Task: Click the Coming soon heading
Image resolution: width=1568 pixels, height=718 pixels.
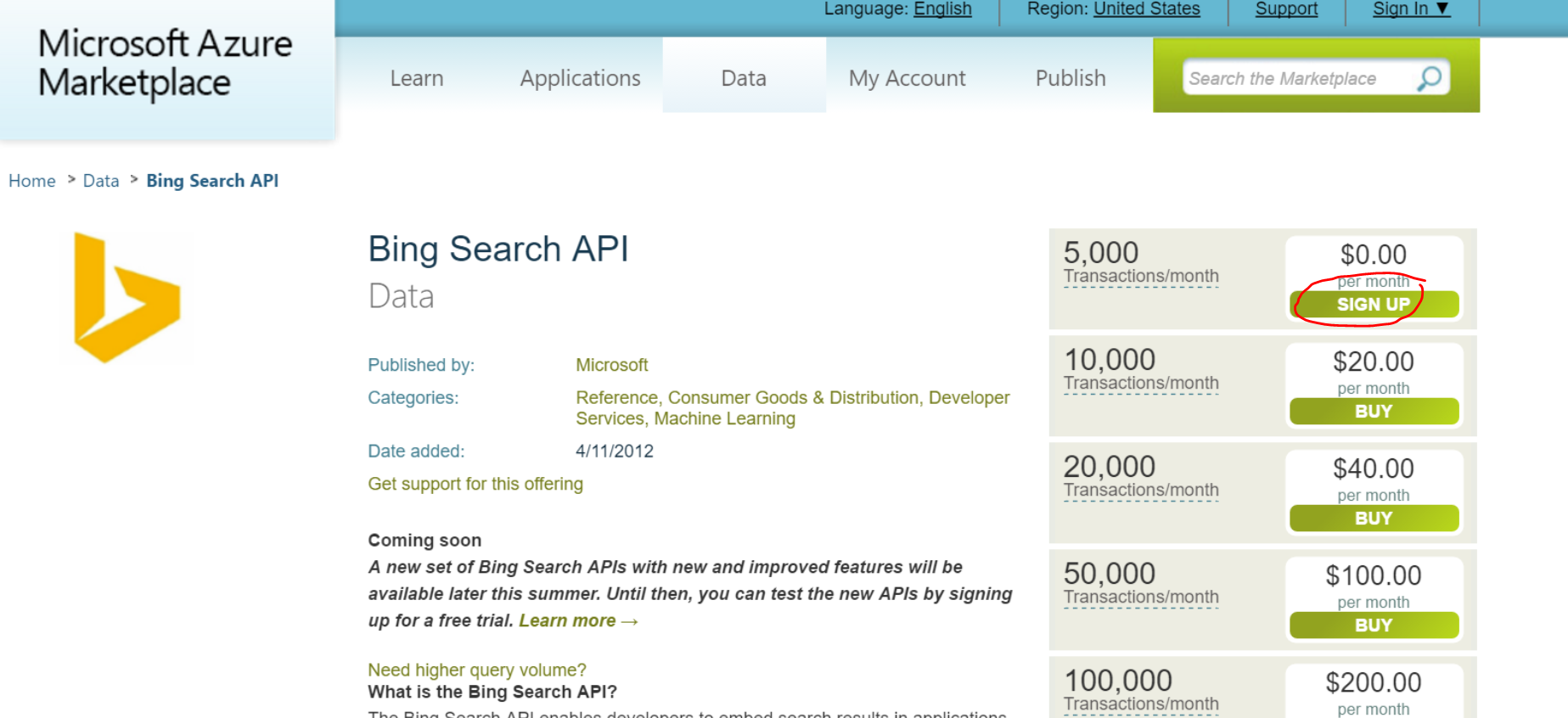Action: coord(424,541)
